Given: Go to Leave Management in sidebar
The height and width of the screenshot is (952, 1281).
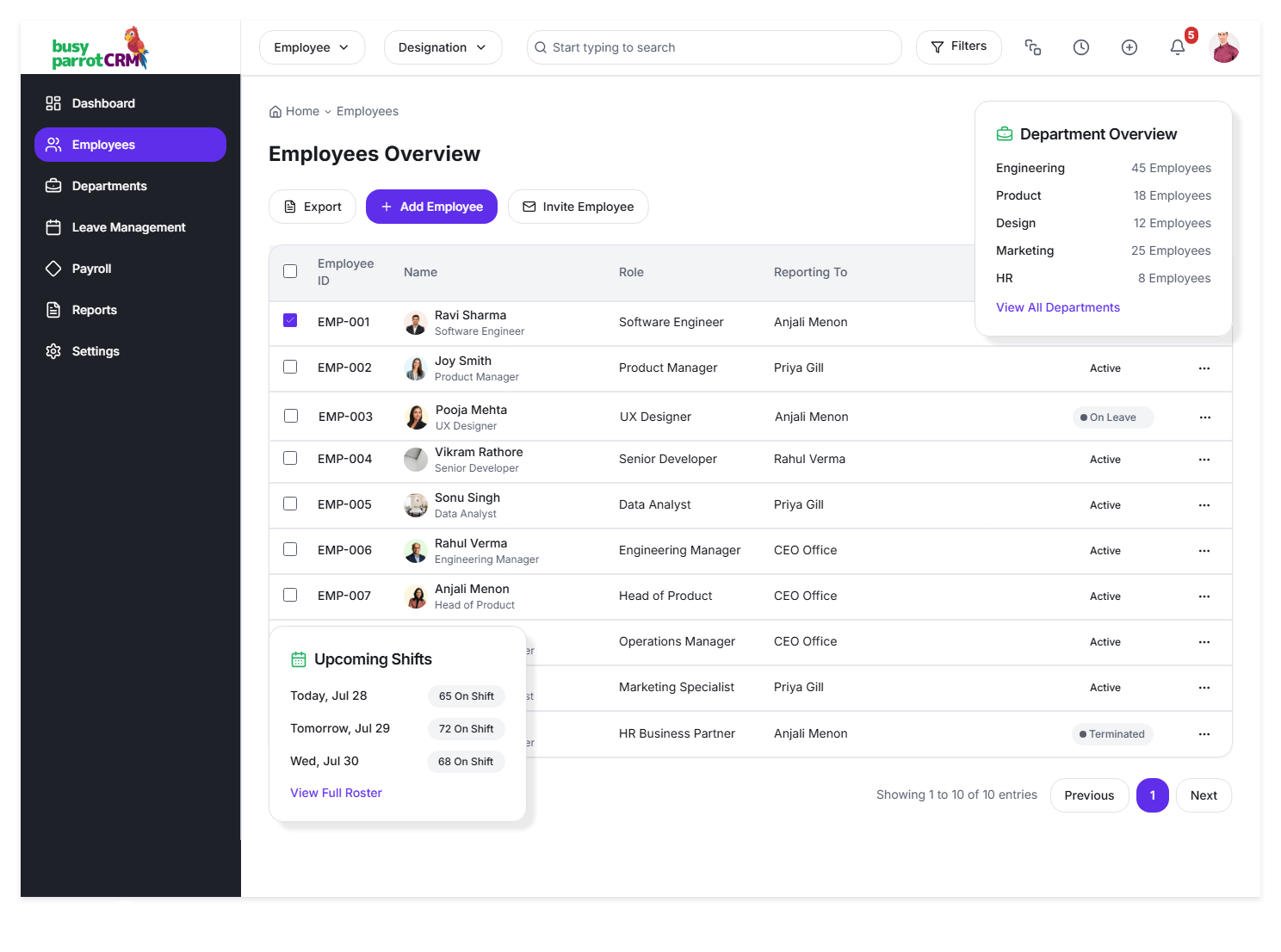Looking at the screenshot, I should pyautogui.click(x=128, y=227).
